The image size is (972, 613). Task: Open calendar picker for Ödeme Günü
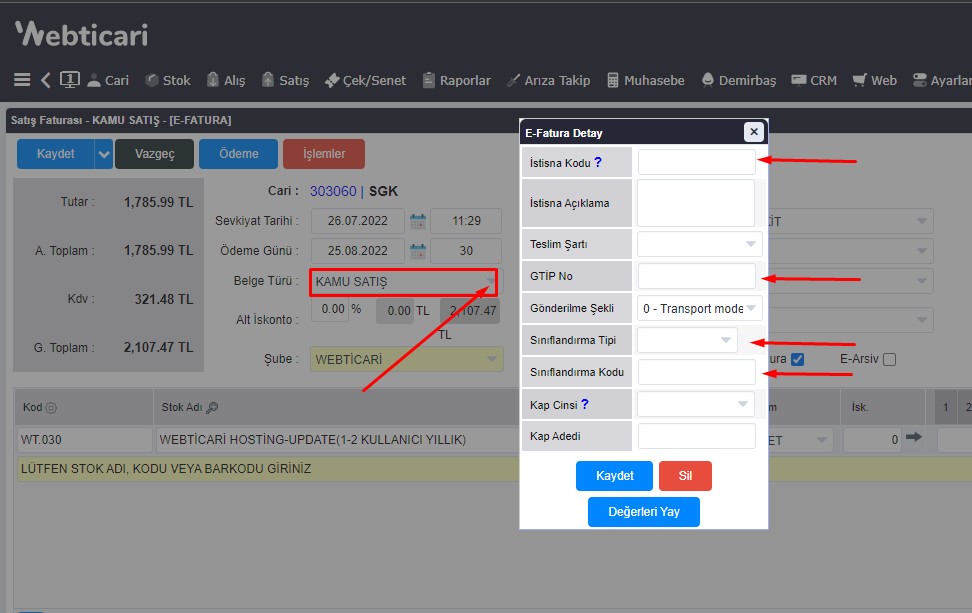417,251
